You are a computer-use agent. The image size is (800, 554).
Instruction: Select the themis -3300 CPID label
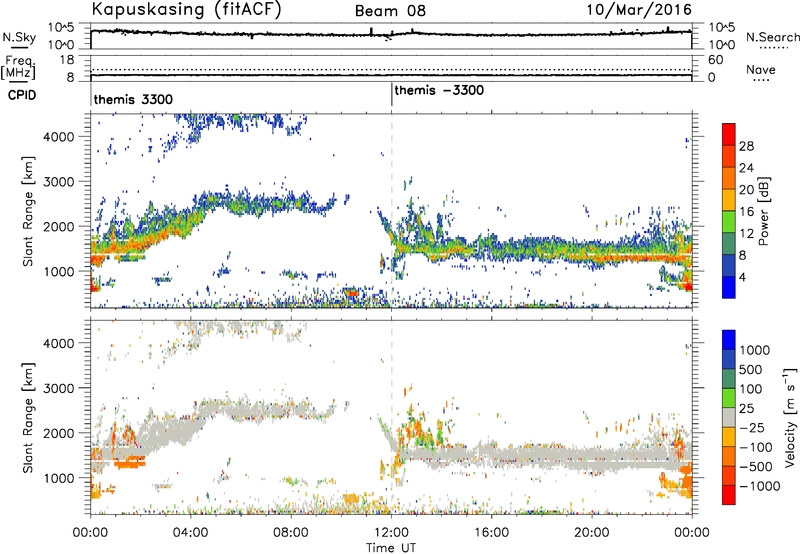439,91
